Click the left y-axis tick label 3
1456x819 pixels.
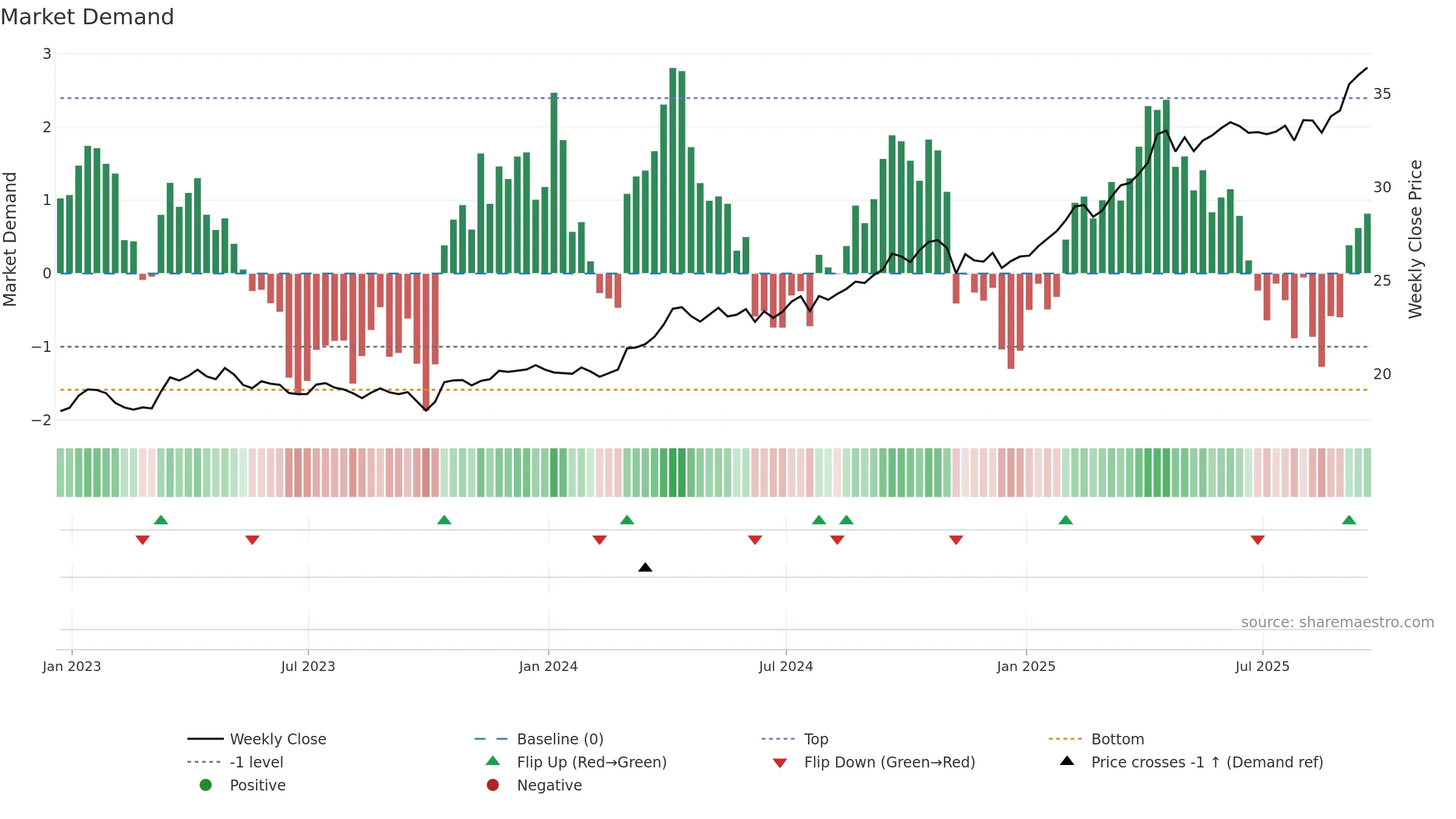[47, 54]
